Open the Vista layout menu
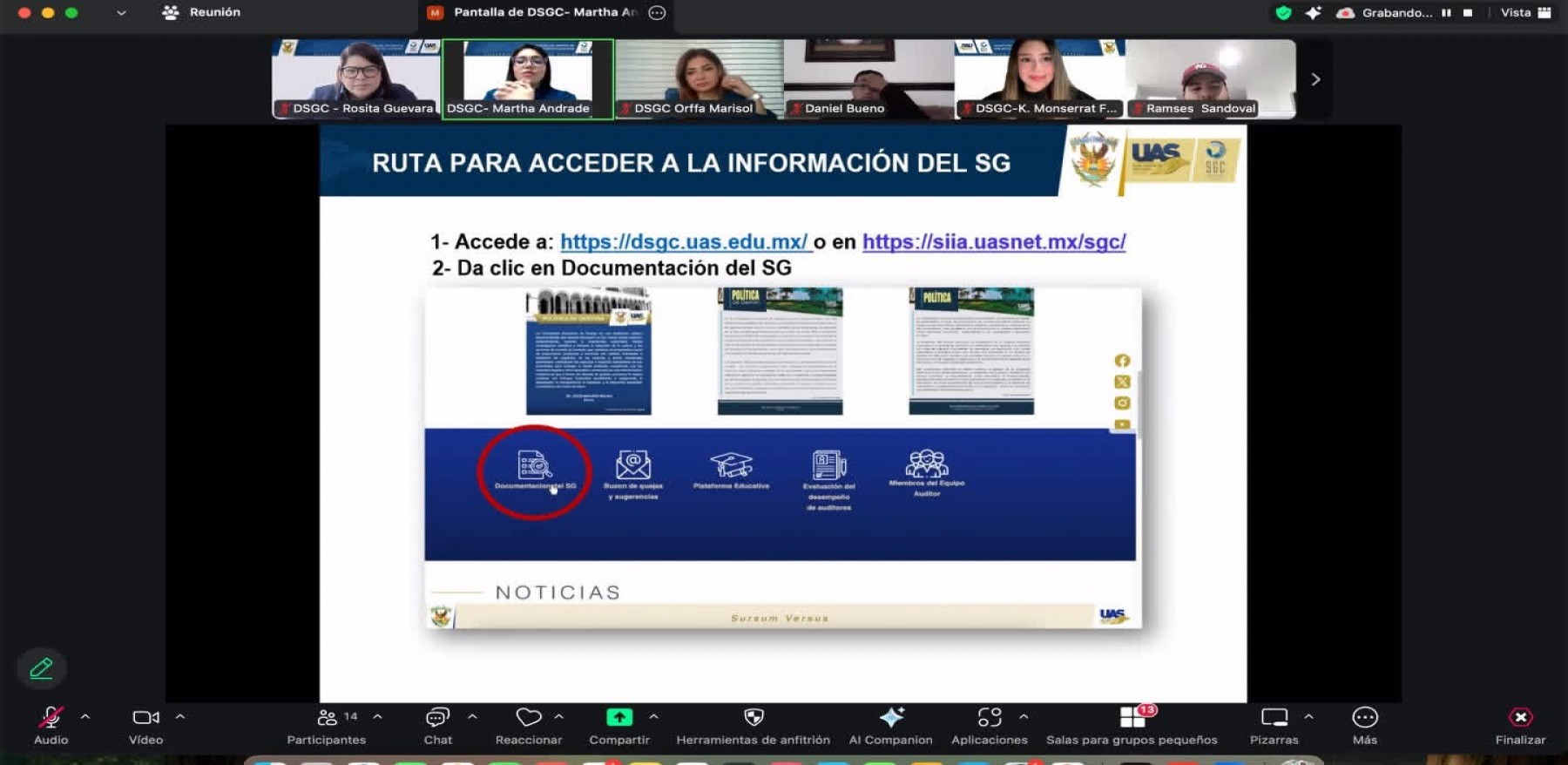1568x765 pixels. coord(1525,12)
